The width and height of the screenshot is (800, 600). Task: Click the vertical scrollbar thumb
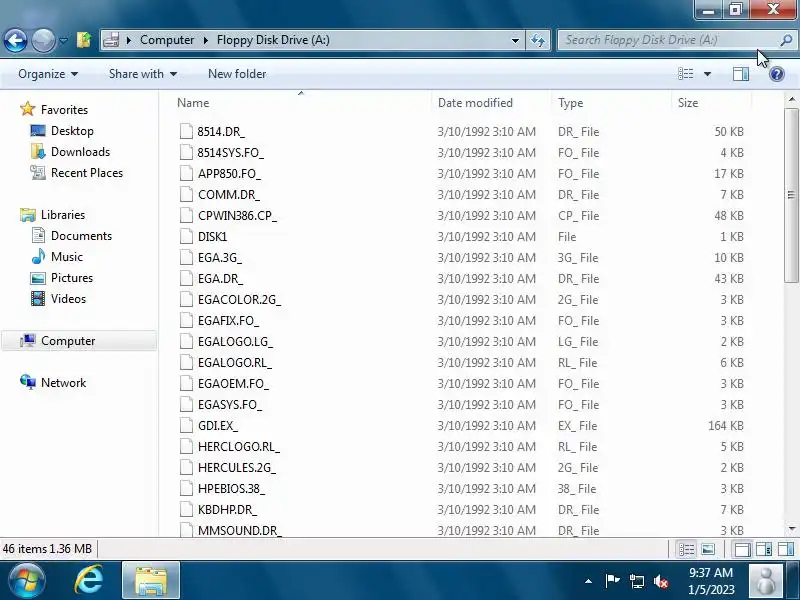pyautogui.click(x=791, y=195)
